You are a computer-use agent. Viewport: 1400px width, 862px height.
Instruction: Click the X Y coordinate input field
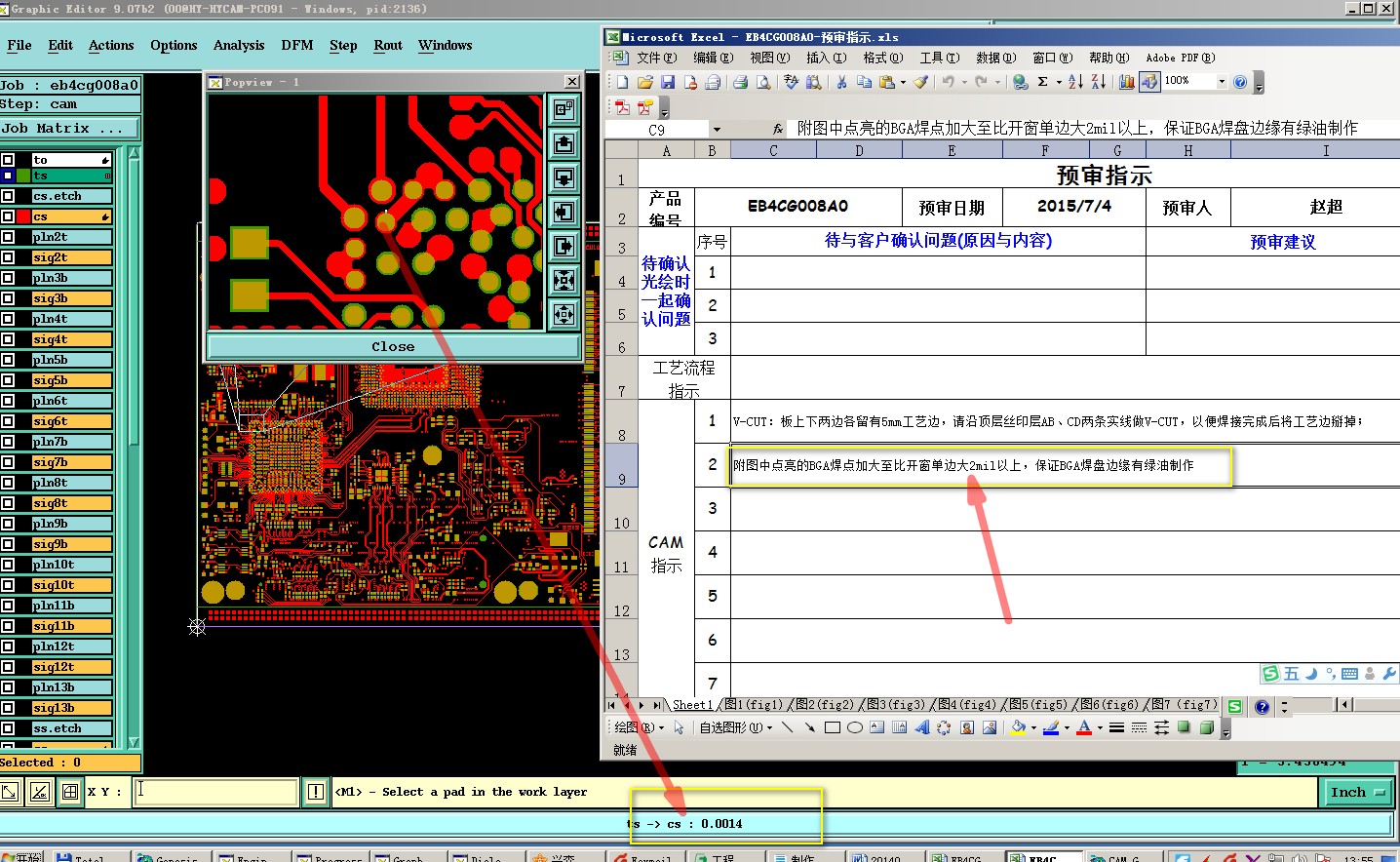[x=214, y=792]
